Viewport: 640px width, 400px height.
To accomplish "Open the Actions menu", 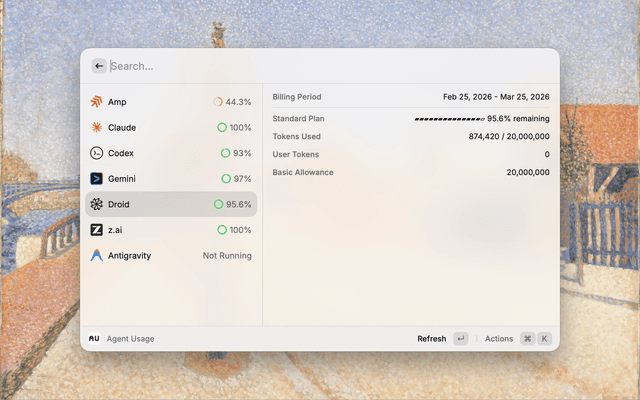I will coord(499,339).
